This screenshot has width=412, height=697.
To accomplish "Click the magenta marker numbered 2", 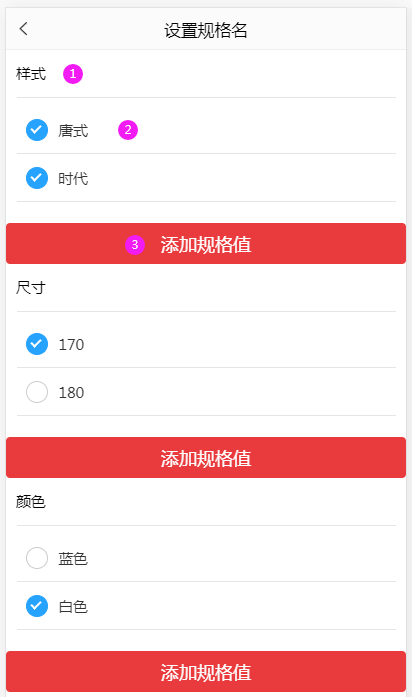I will (x=128, y=130).
